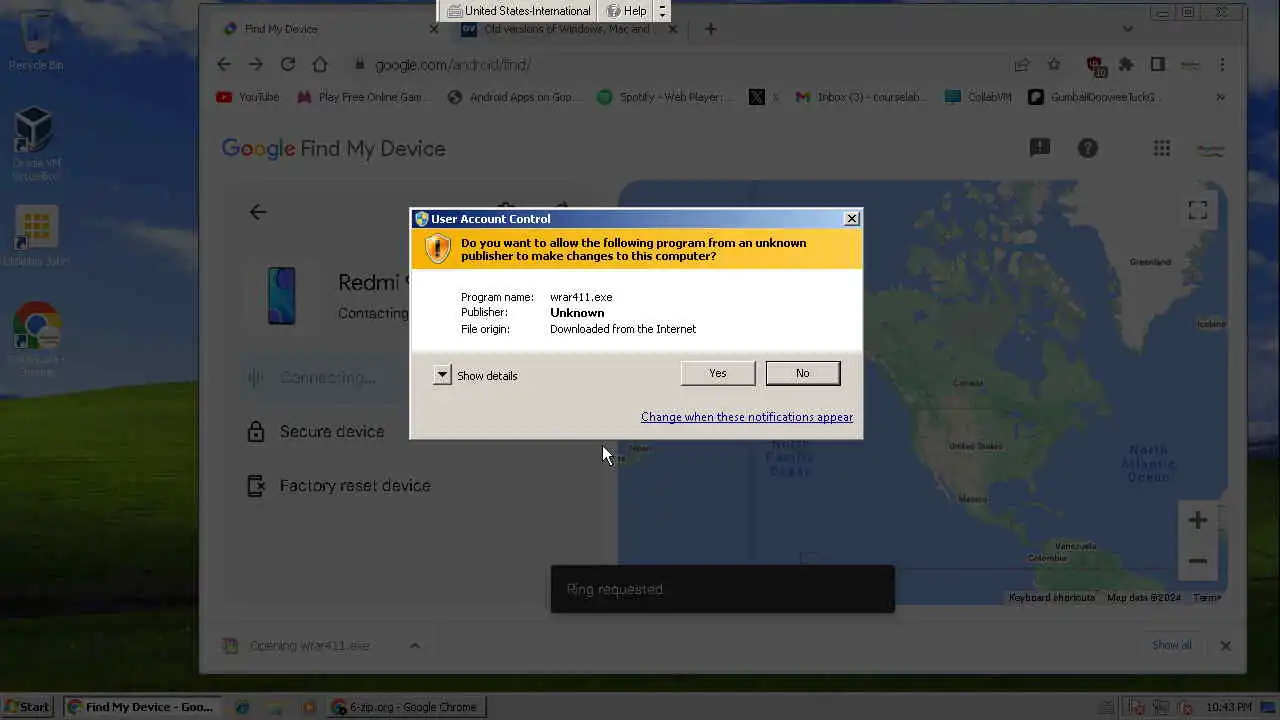1280x720 pixels.
Task: Open Spotify Web Player bookmark
Action: (x=665, y=97)
